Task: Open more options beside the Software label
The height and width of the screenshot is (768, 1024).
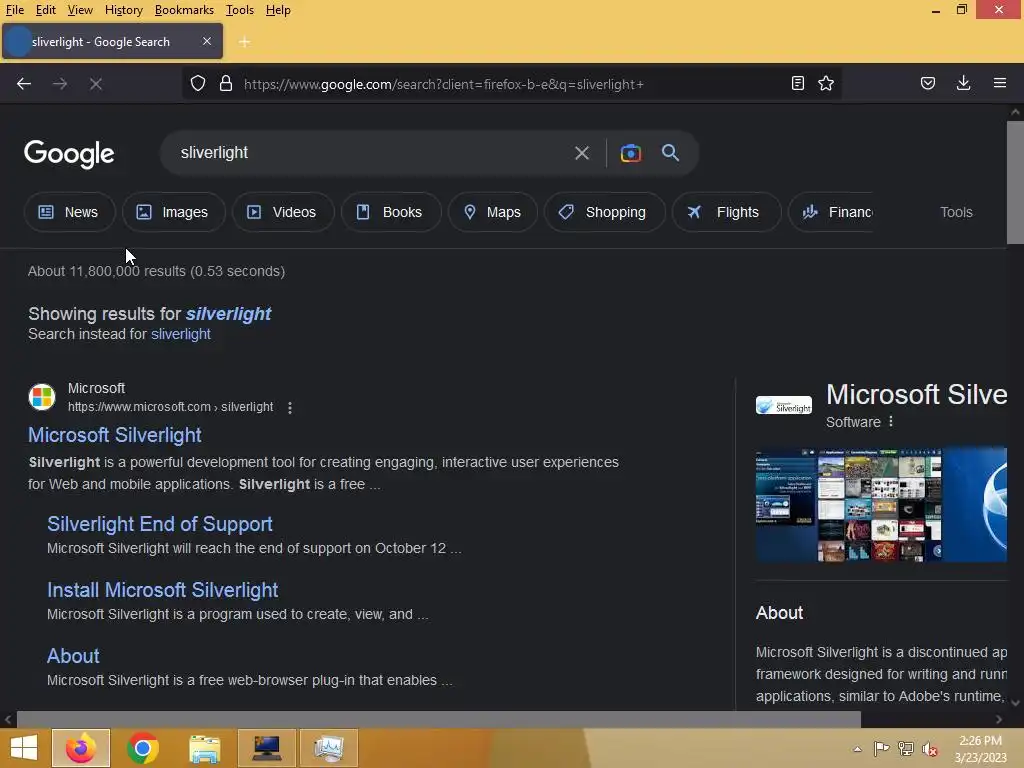Action: click(891, 422)
